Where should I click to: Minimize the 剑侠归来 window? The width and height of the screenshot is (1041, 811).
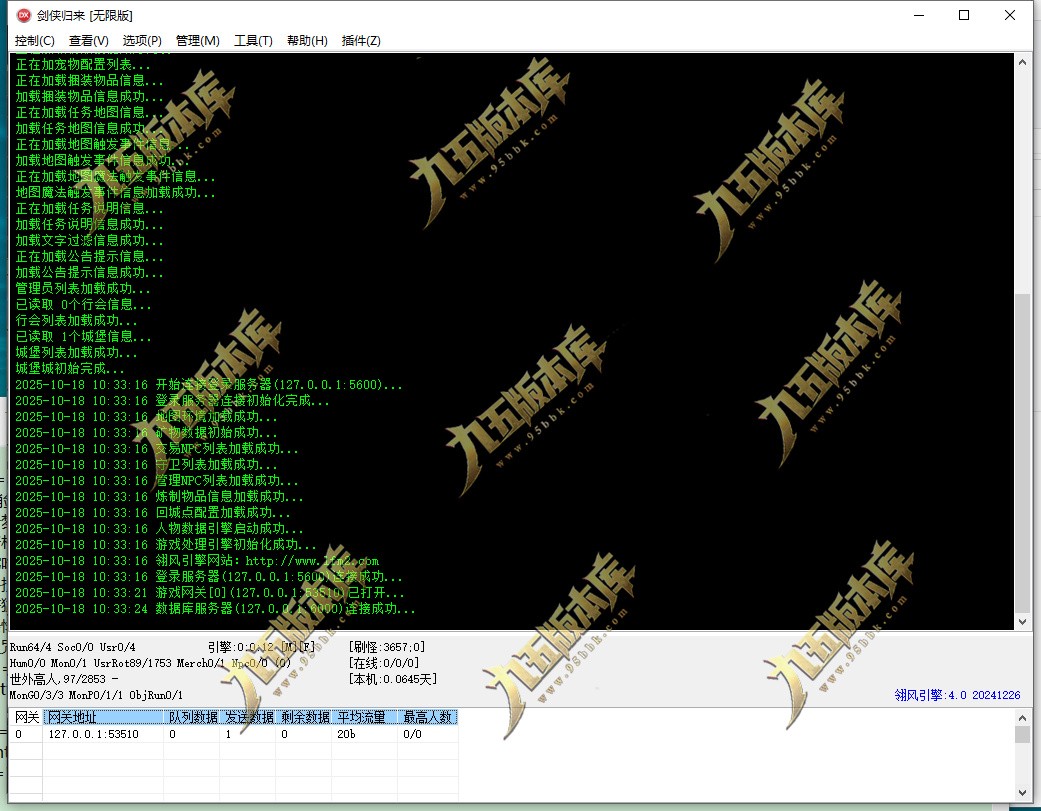point(919,15)
